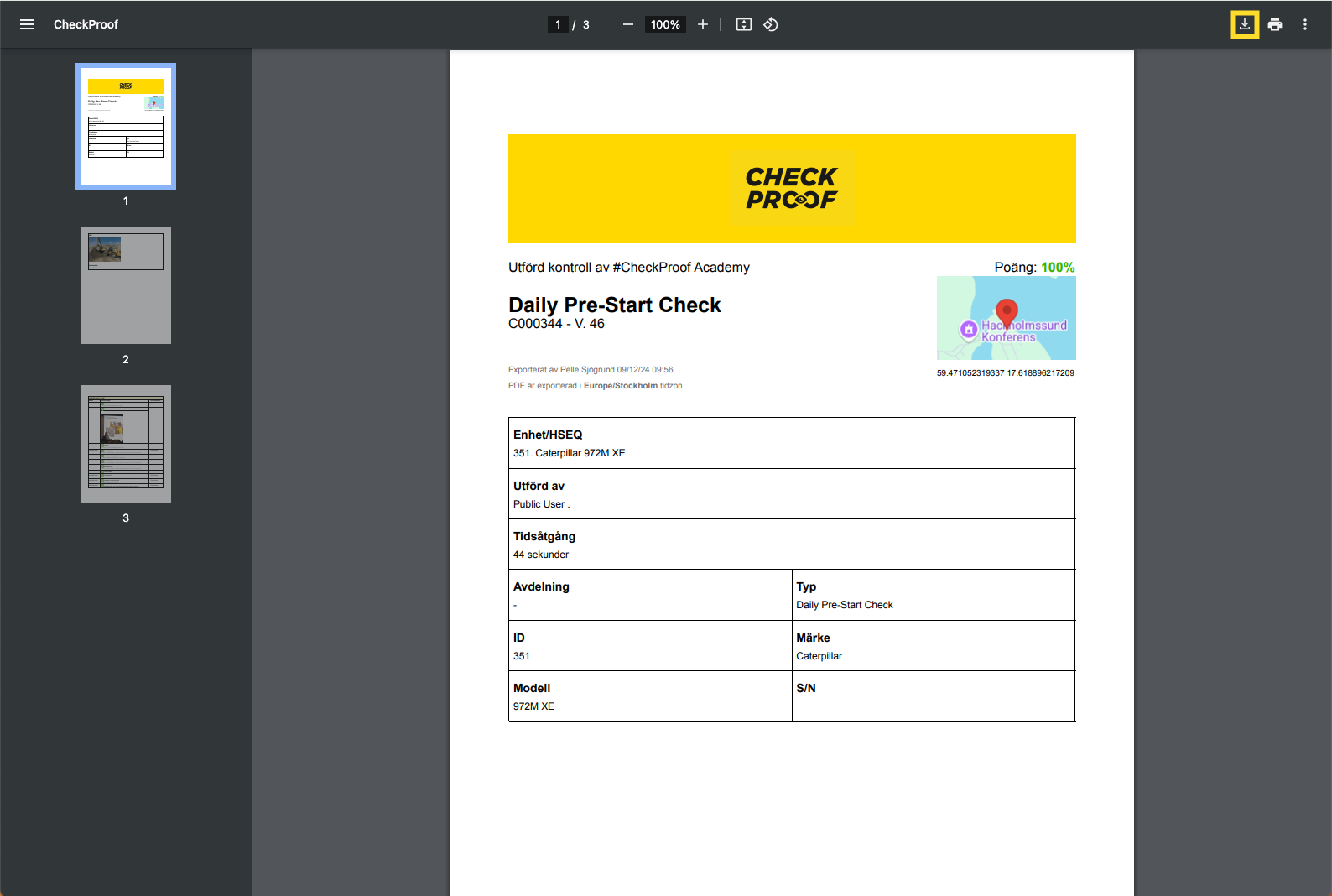Click the CheckProof logo banner
This screenshot has height=896, width=1332.
pos(792,189)
